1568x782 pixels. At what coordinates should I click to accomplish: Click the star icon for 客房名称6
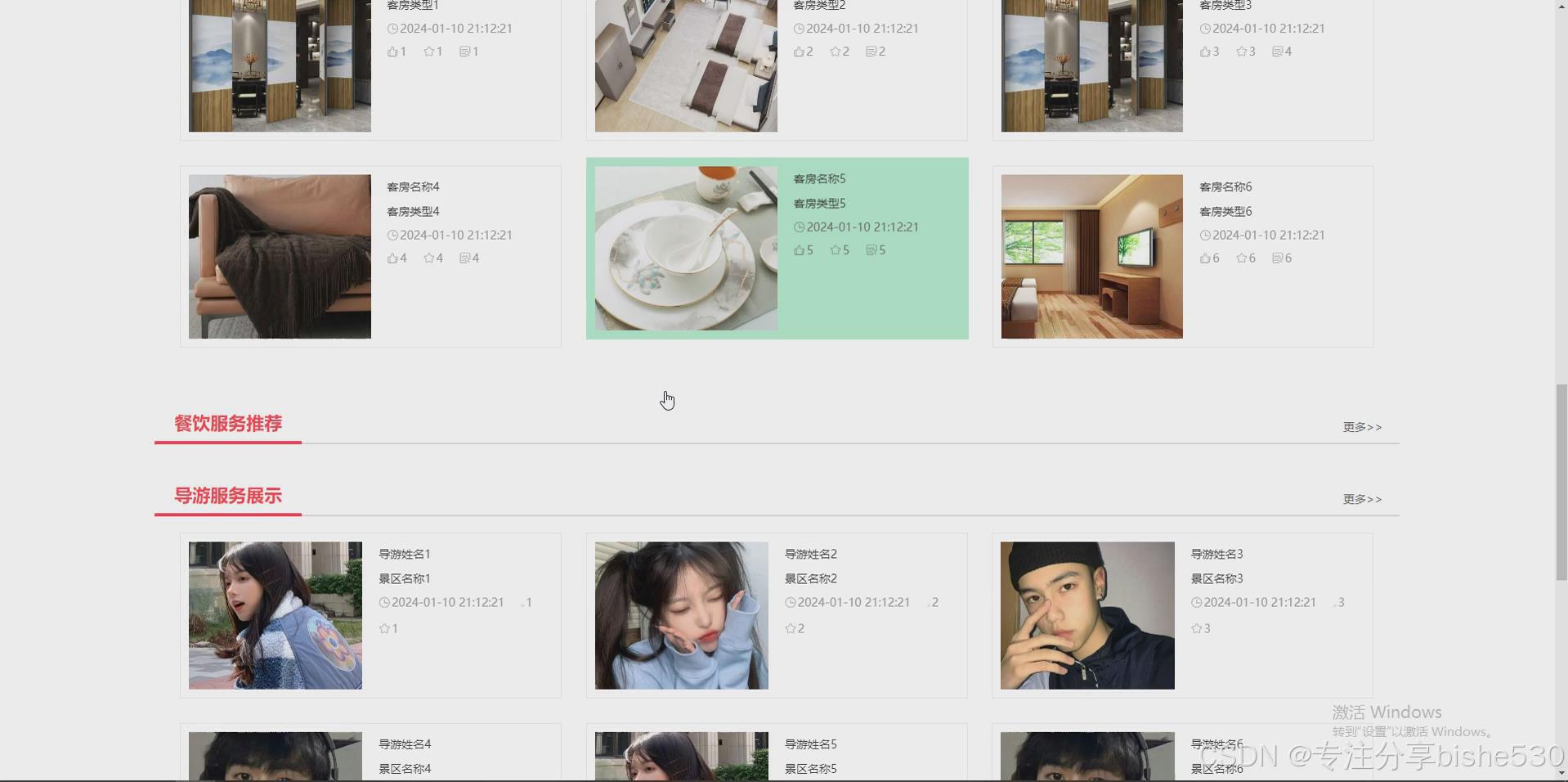coord(1242,258)
